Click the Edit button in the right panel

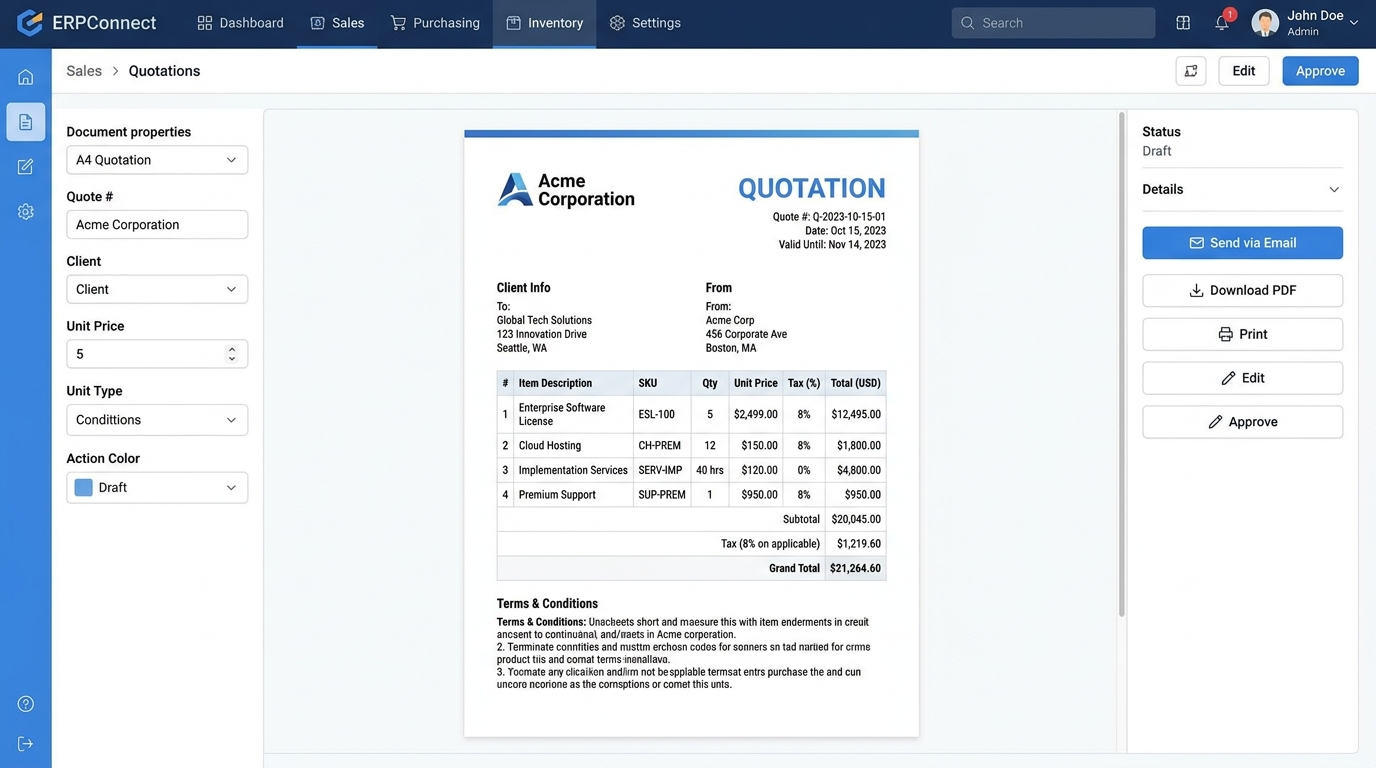point(1242,378)
